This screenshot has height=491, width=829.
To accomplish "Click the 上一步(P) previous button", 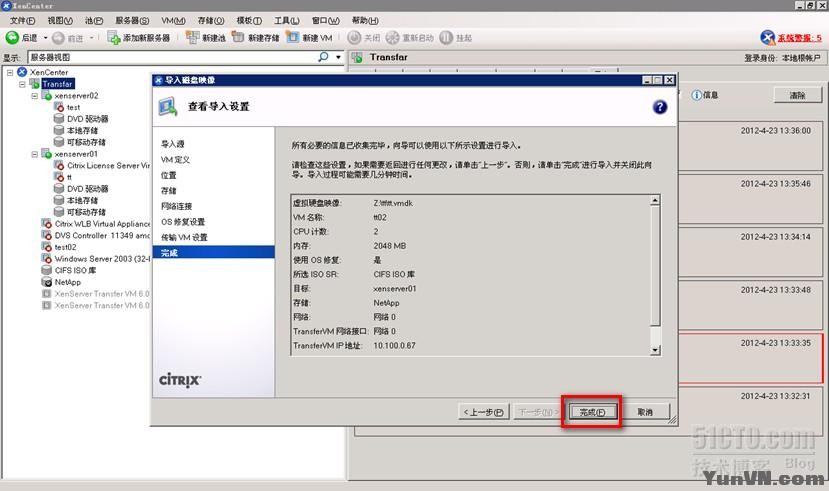I will [483, 412].
